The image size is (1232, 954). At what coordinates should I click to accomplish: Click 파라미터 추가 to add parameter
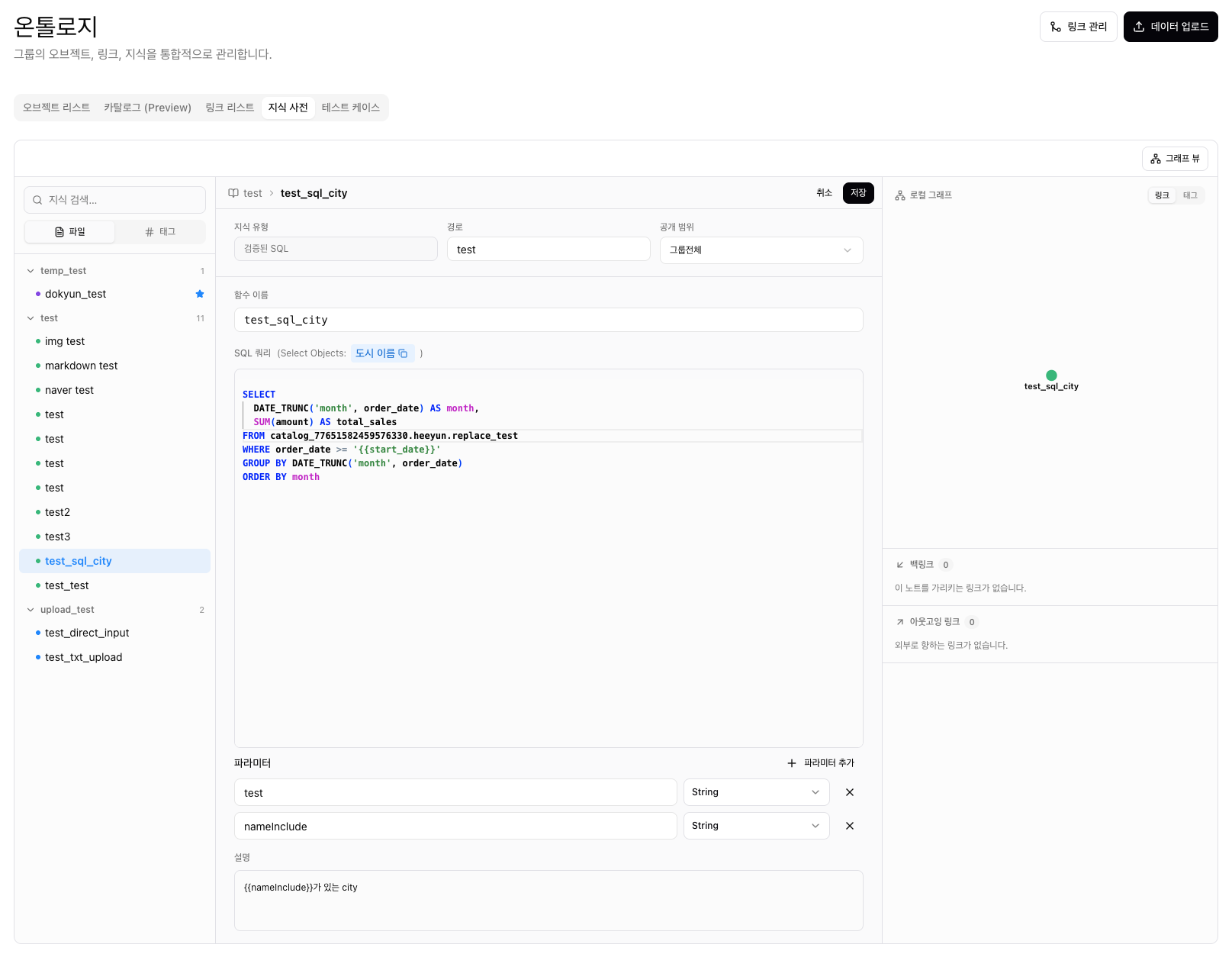[821, 763]
